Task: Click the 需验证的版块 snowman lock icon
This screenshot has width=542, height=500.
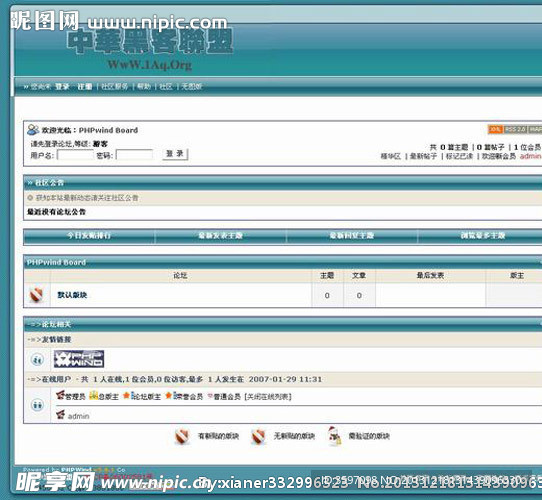Action: [x=334, y=436]
